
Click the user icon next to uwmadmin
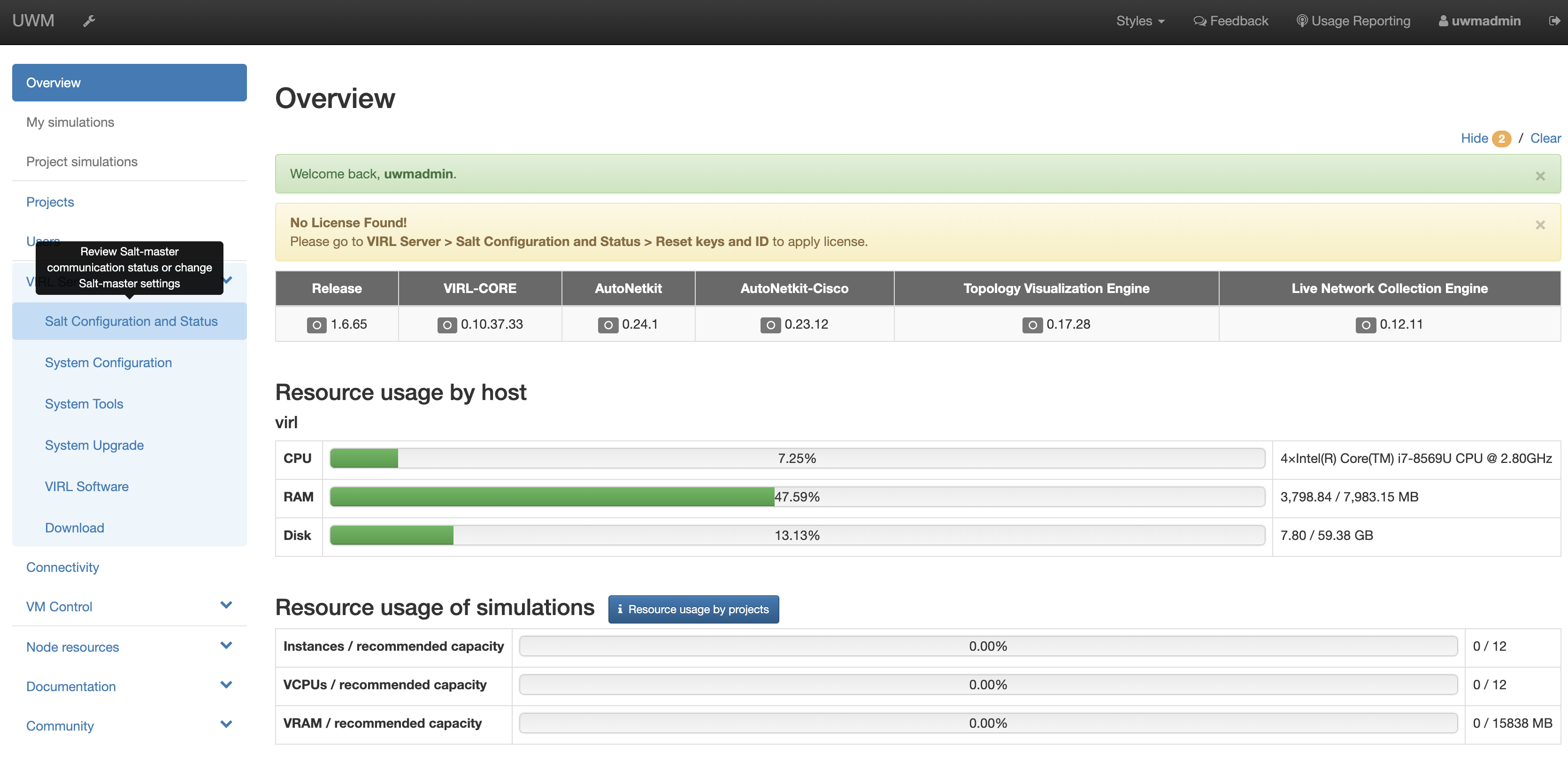(1443, 20)
